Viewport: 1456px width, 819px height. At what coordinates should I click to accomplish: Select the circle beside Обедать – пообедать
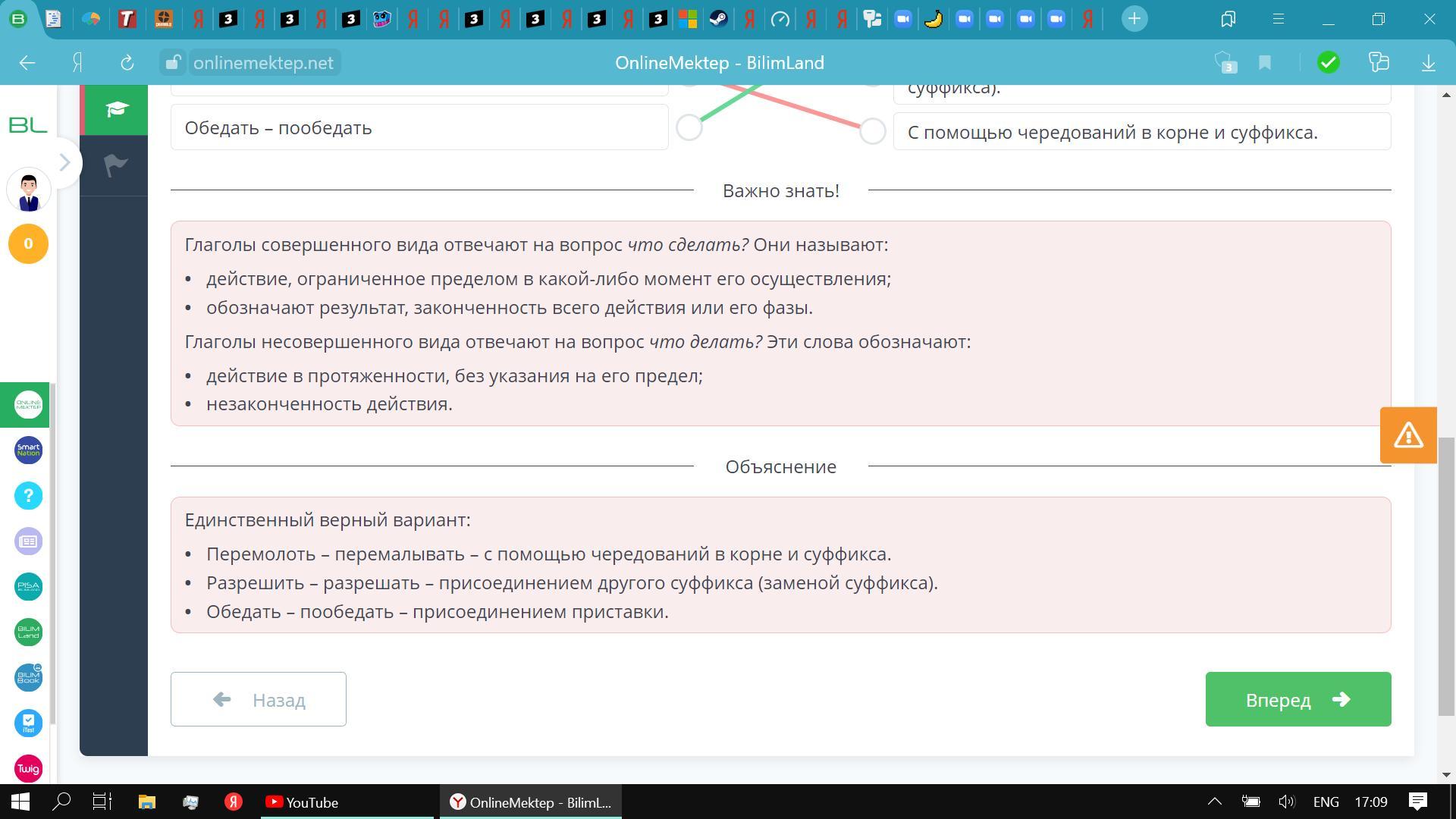[x=689, y=127]
